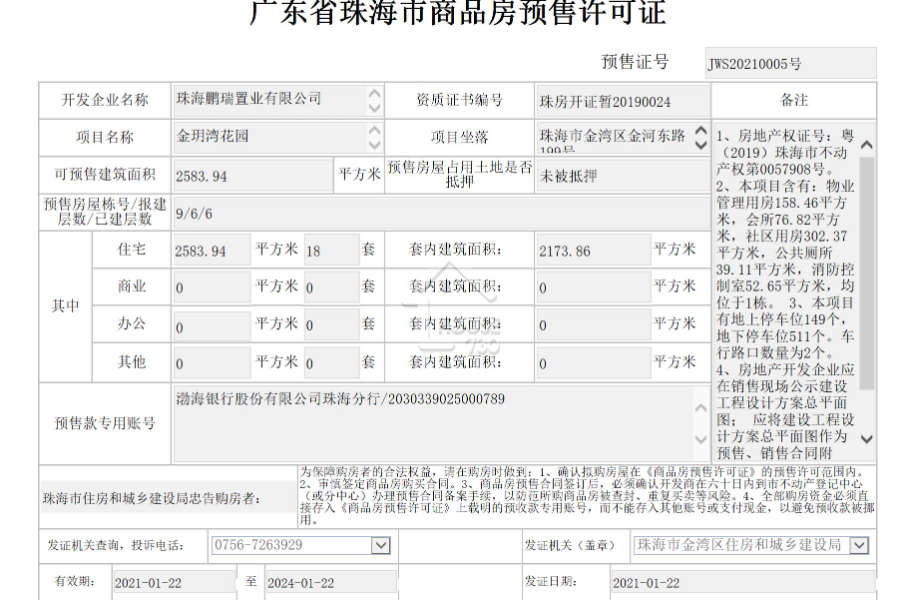Click the presale permit number field
The height and width of the screenshot is (600, 900).
790,63
